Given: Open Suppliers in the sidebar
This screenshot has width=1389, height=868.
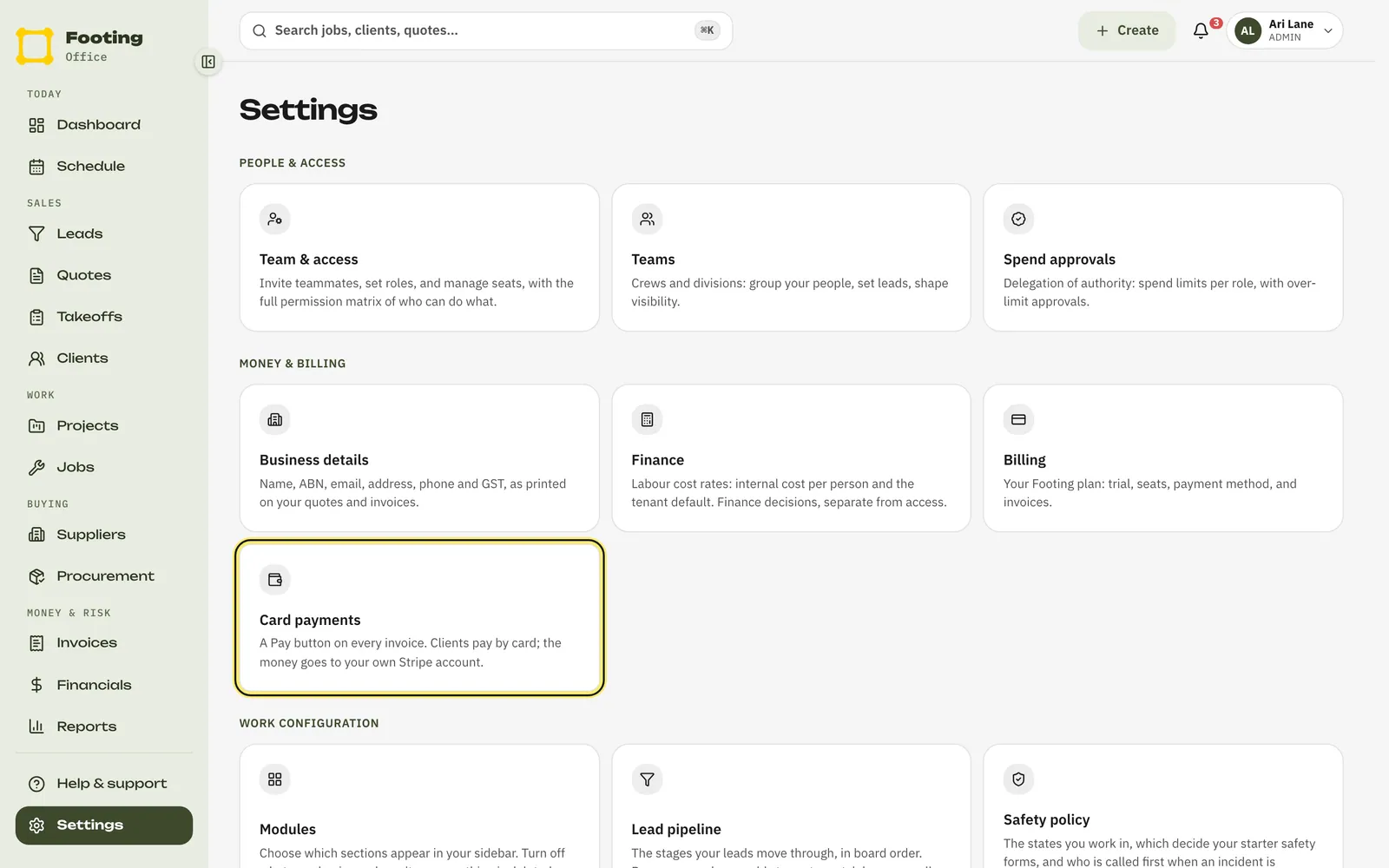Looking at the screenshot, I should pos(104,535).
